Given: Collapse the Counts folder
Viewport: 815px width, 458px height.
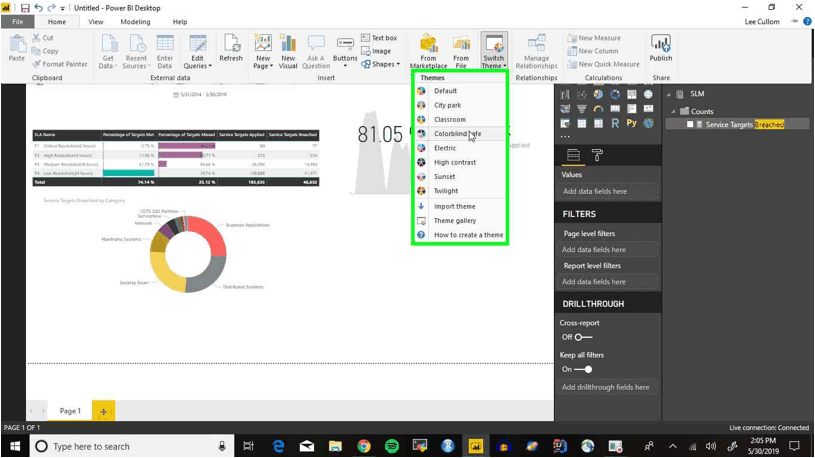Looking at the screenshot, I should pyautogui.click(x=673, y=111).
